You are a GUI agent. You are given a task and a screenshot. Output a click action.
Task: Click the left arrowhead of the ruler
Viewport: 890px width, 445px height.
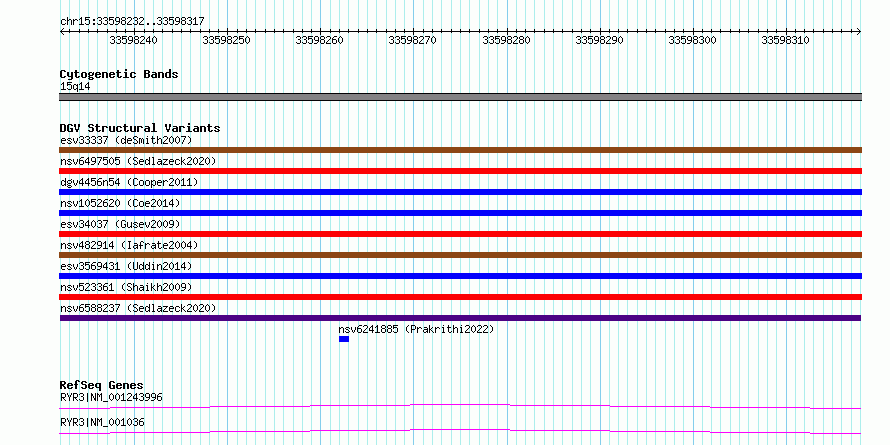point(62,31)
